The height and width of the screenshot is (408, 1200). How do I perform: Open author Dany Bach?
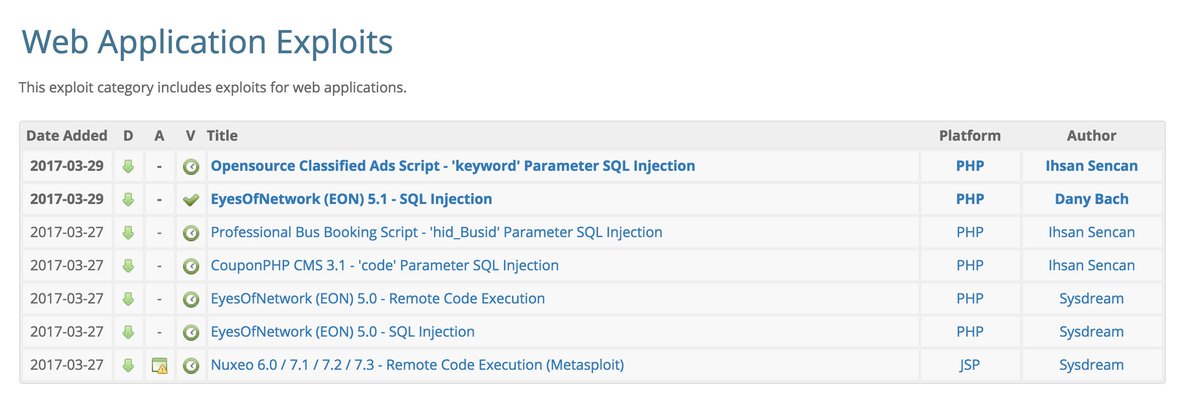1092,199
